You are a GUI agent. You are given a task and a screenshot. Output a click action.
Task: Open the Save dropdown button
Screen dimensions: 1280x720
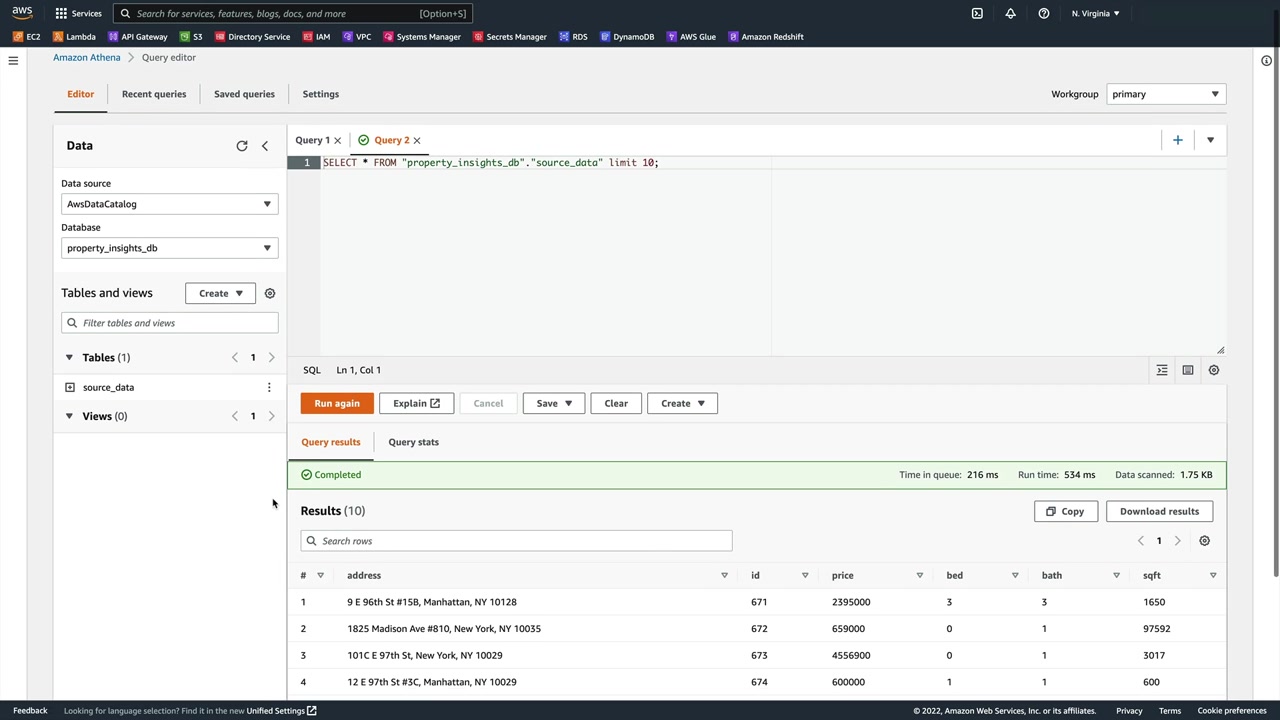coord(554,403)
